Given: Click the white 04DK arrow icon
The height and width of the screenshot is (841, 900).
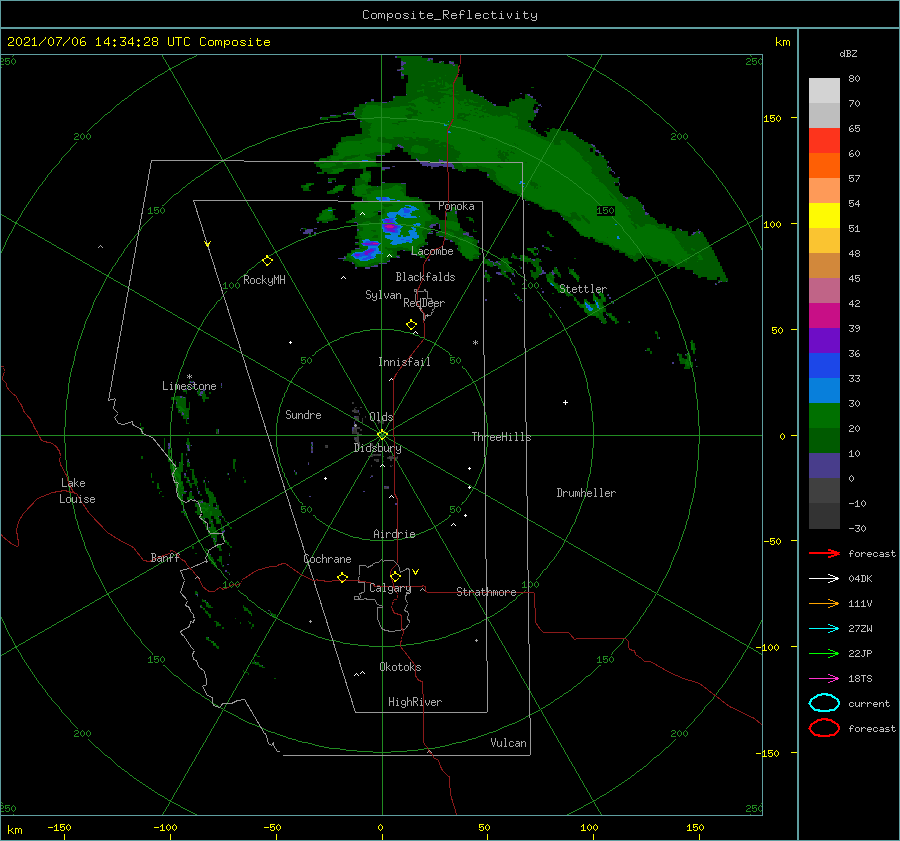Looking at the screenshot, I should 824,578.
